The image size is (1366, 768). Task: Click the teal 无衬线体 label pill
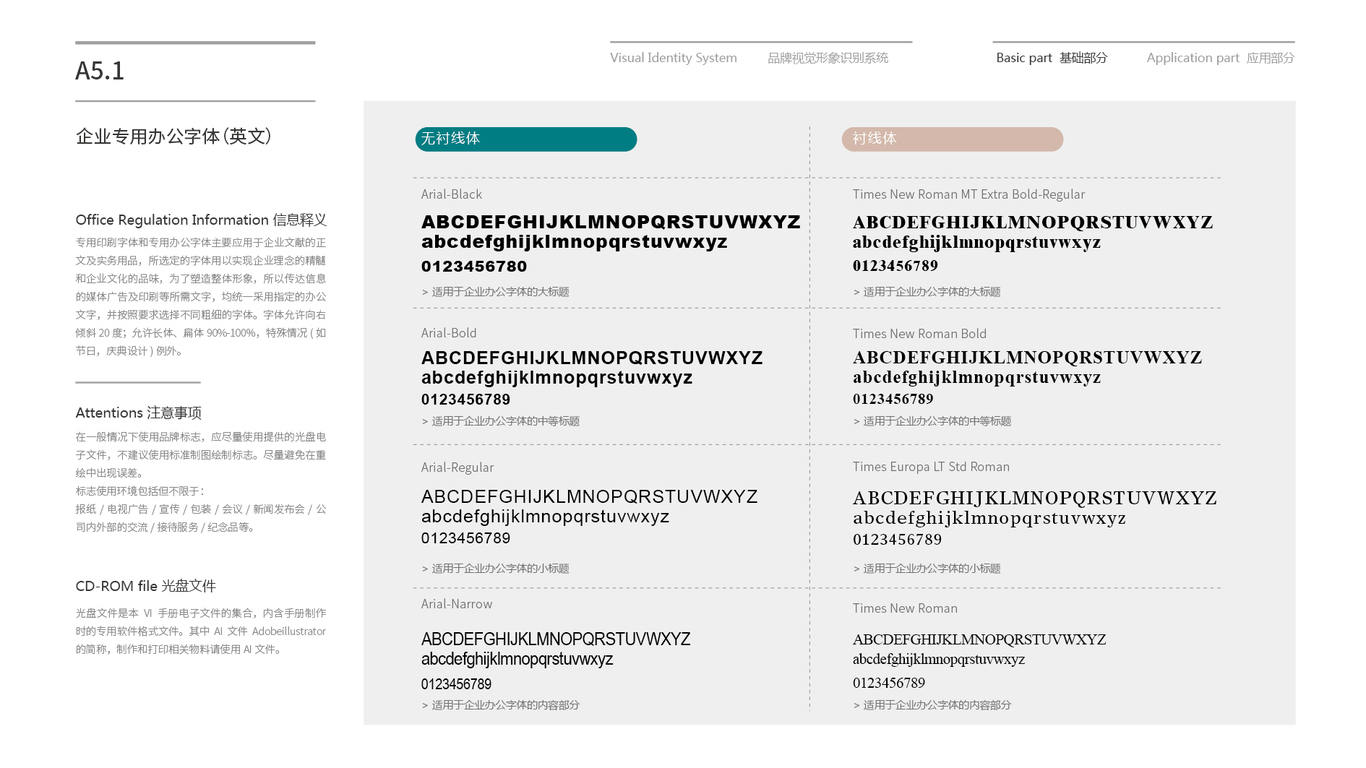(526, 139)
